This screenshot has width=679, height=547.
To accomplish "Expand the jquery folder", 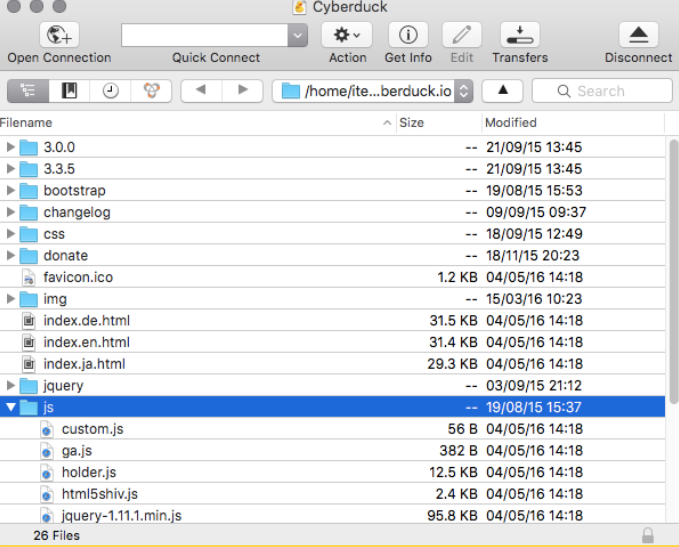I will coord(11,385).
